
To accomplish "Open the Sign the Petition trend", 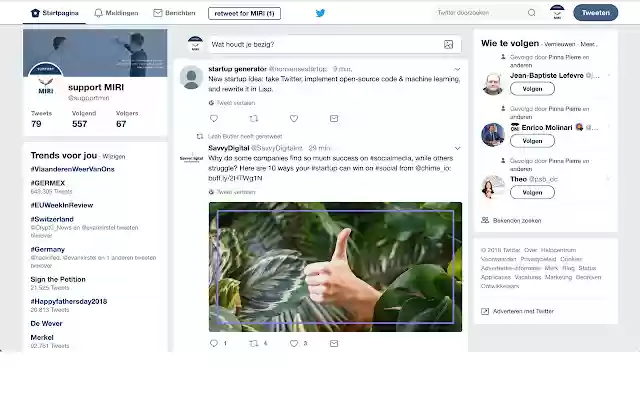I will [58, 279].
